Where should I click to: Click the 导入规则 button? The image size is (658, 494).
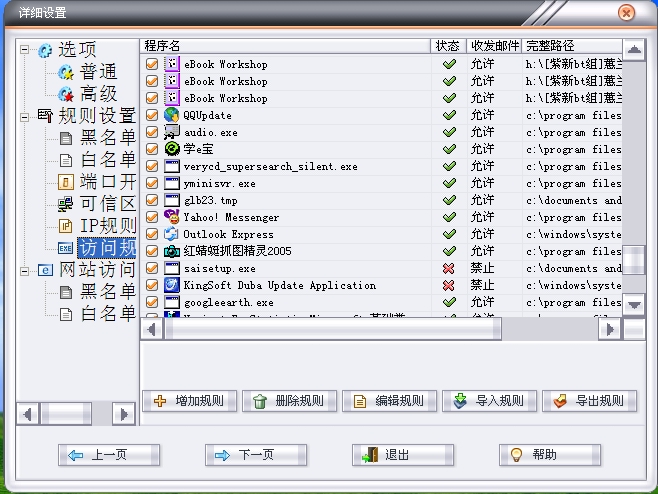(x=489, y=401)
